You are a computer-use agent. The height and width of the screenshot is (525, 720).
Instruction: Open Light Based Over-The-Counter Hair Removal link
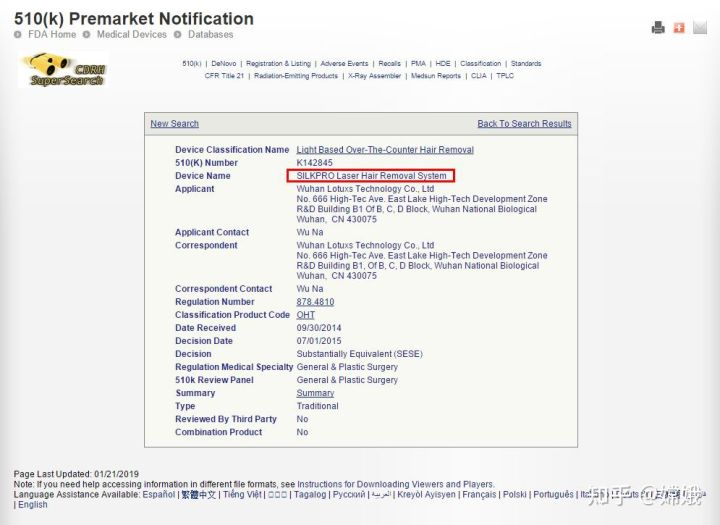[x=385, y=150]
